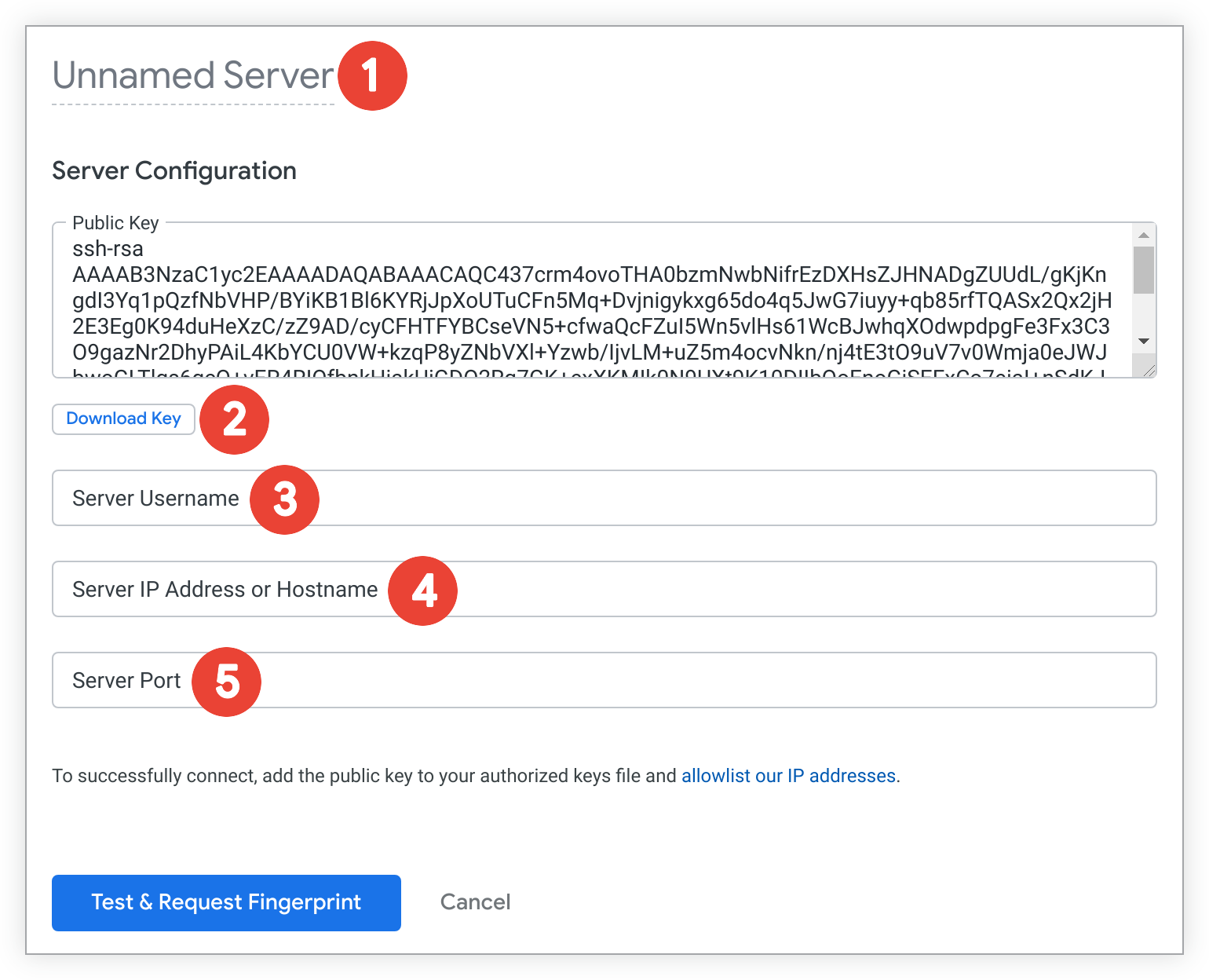Edit the Unnamed Server title
Screen dimensions: 1209x980
coord(193,77)
